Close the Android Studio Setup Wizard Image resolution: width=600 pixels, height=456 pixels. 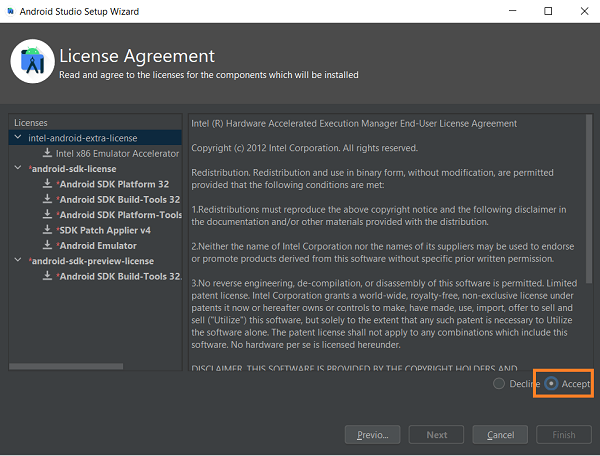584,11
